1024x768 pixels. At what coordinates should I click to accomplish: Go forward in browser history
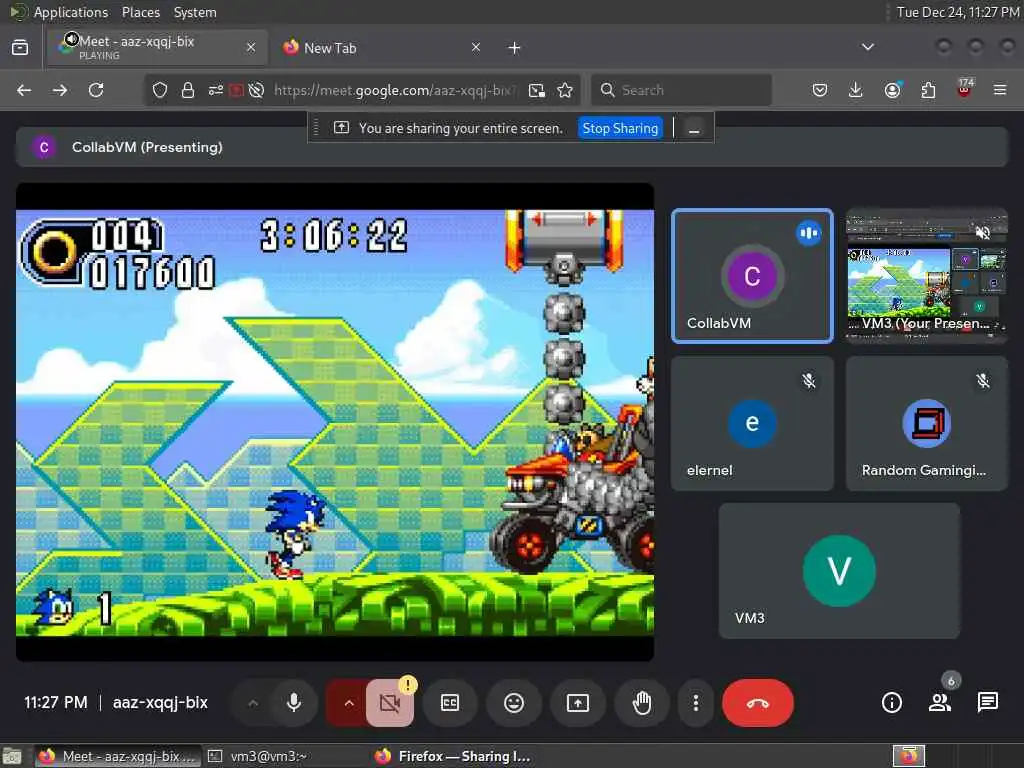click(x=60, y=90)
